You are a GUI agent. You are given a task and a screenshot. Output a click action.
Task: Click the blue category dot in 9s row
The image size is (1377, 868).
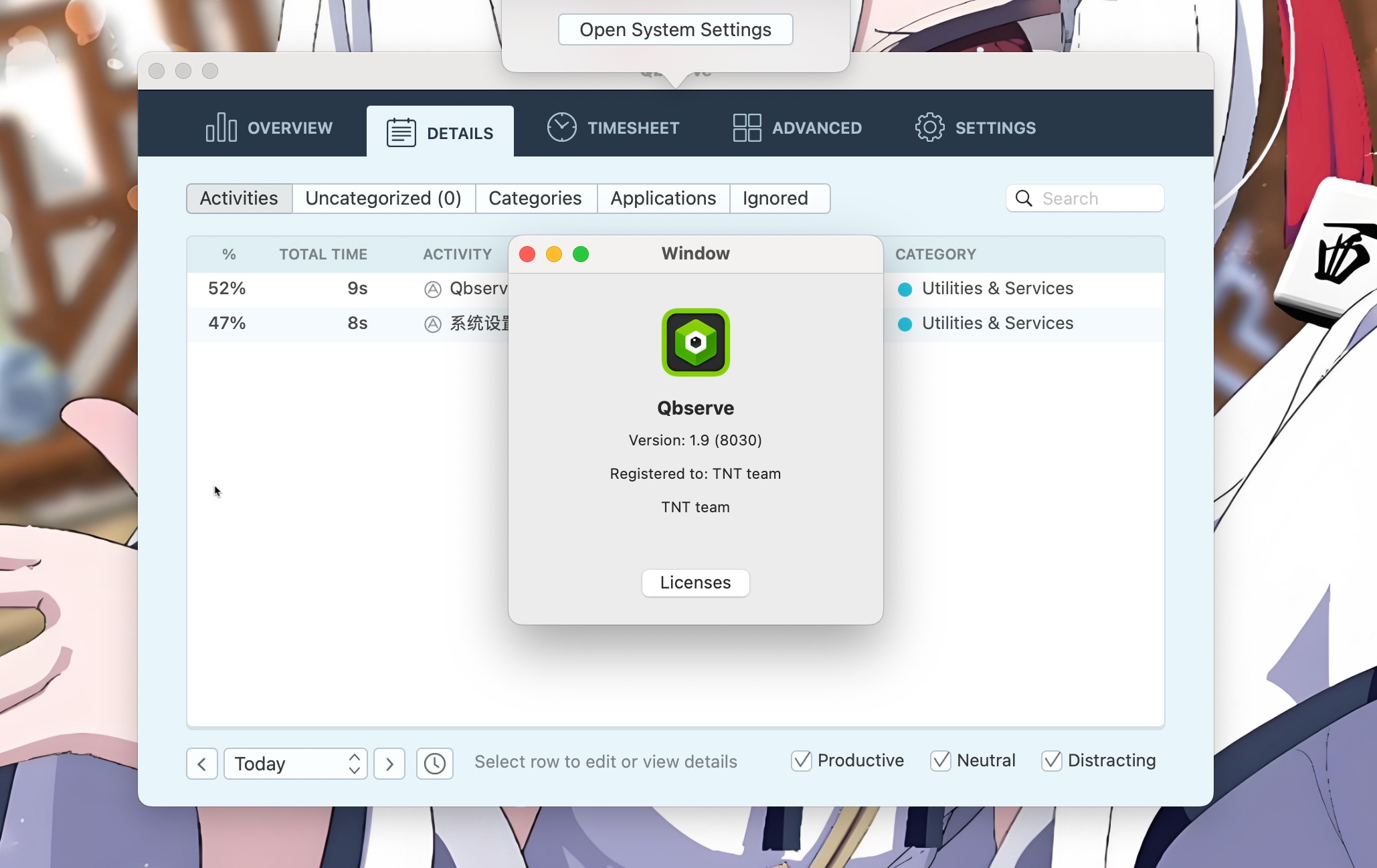(905, 290)
